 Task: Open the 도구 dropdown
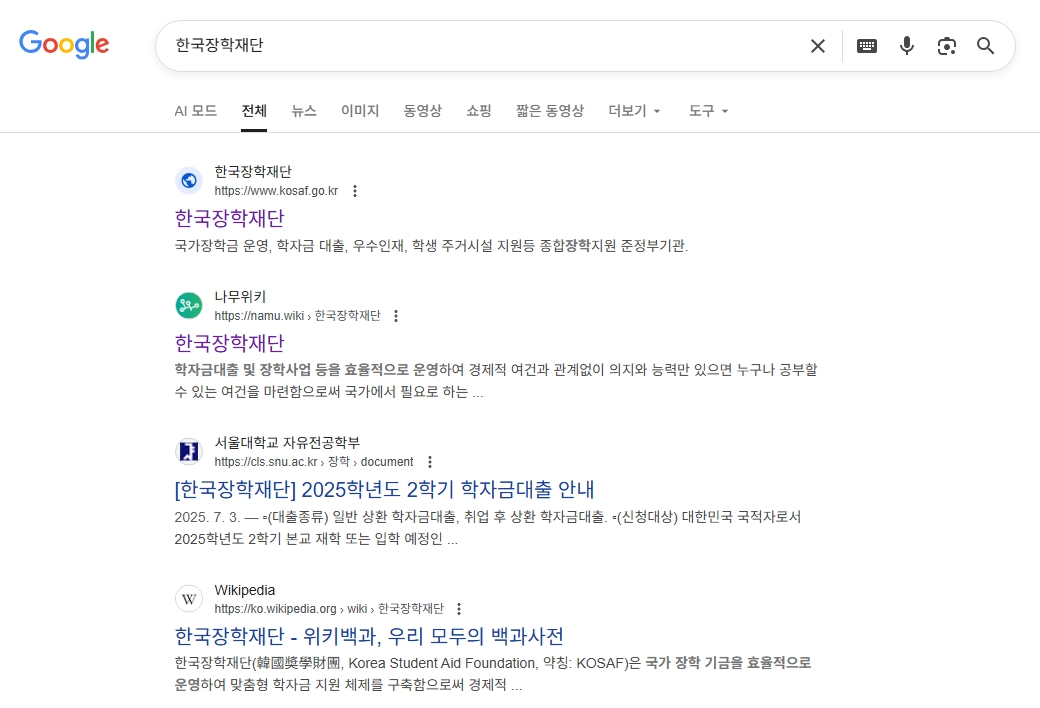point(707,111)
